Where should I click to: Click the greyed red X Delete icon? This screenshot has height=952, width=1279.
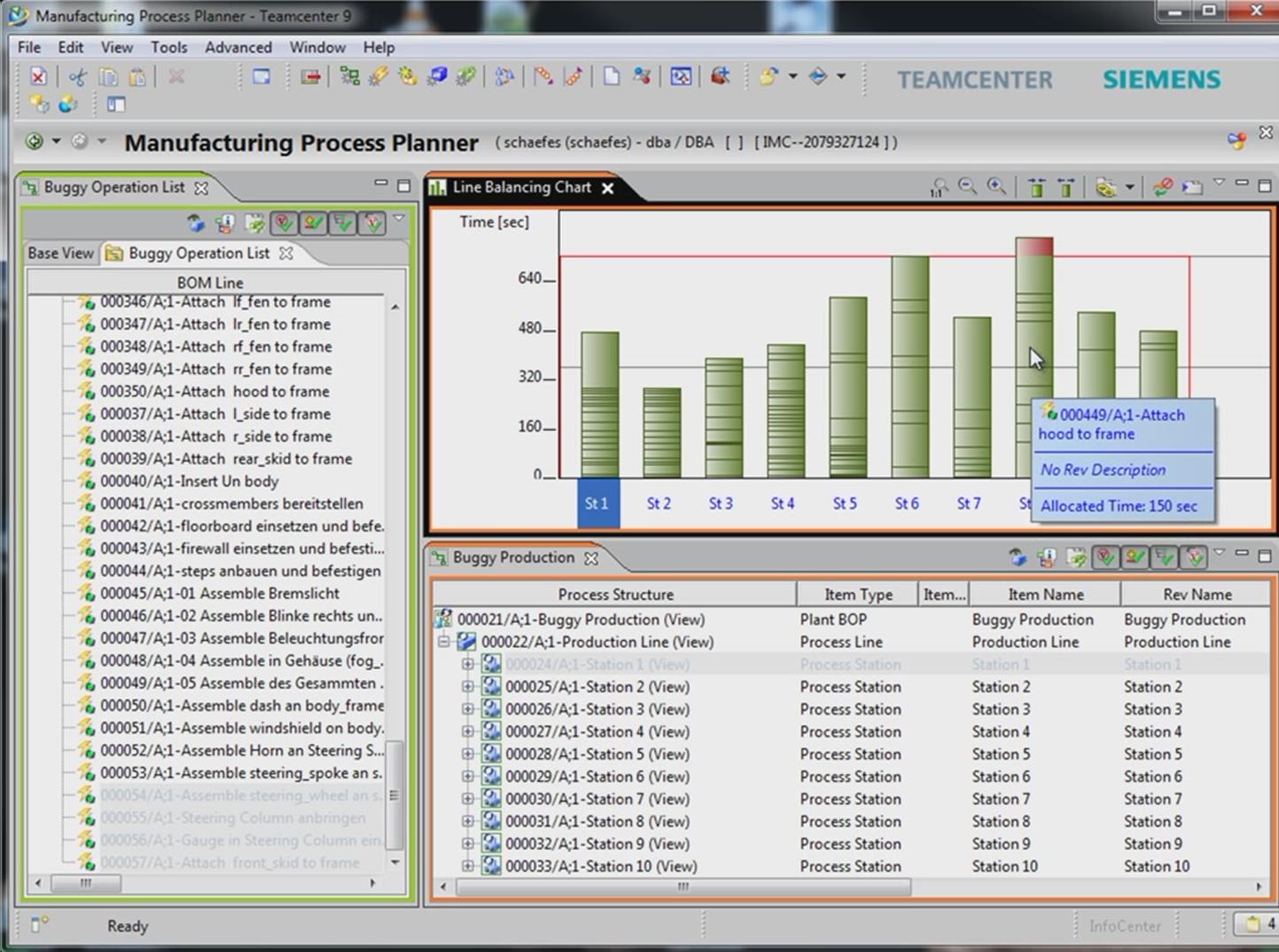(x=176, y=77)
